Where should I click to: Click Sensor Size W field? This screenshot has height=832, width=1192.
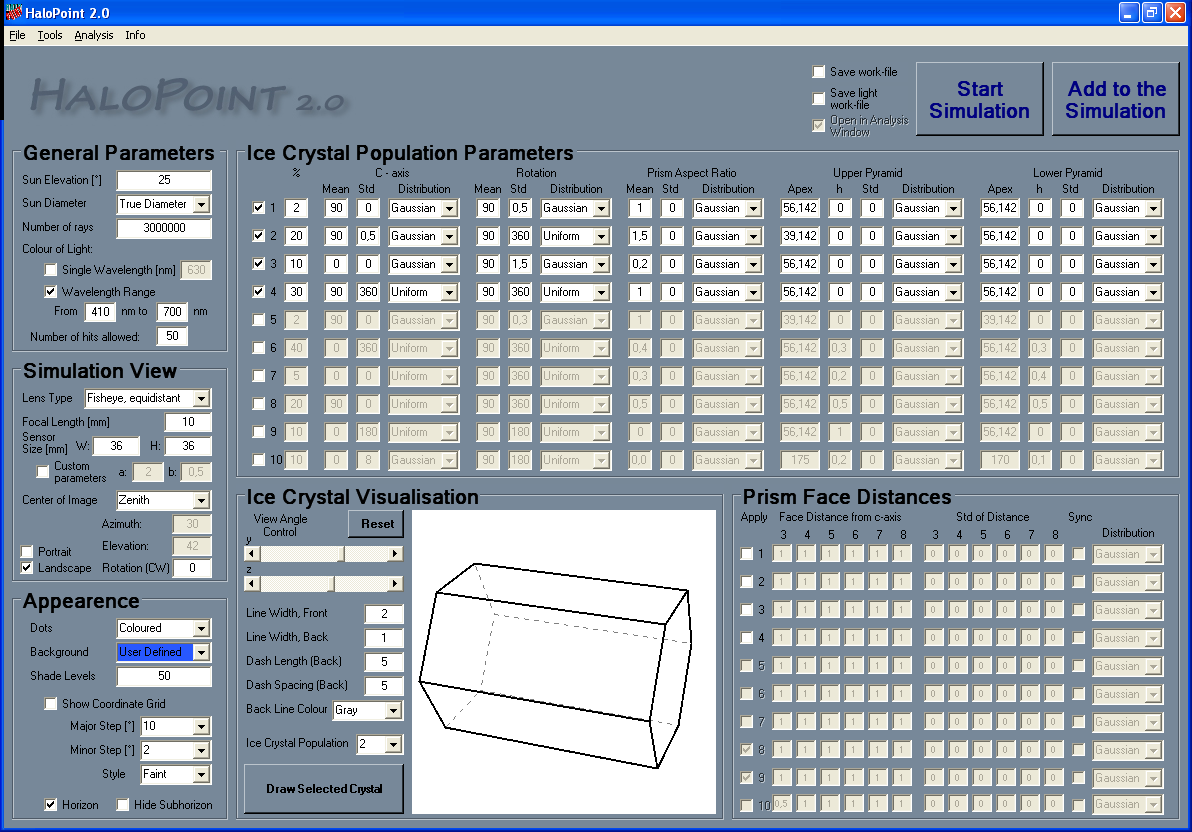point(116,446)
